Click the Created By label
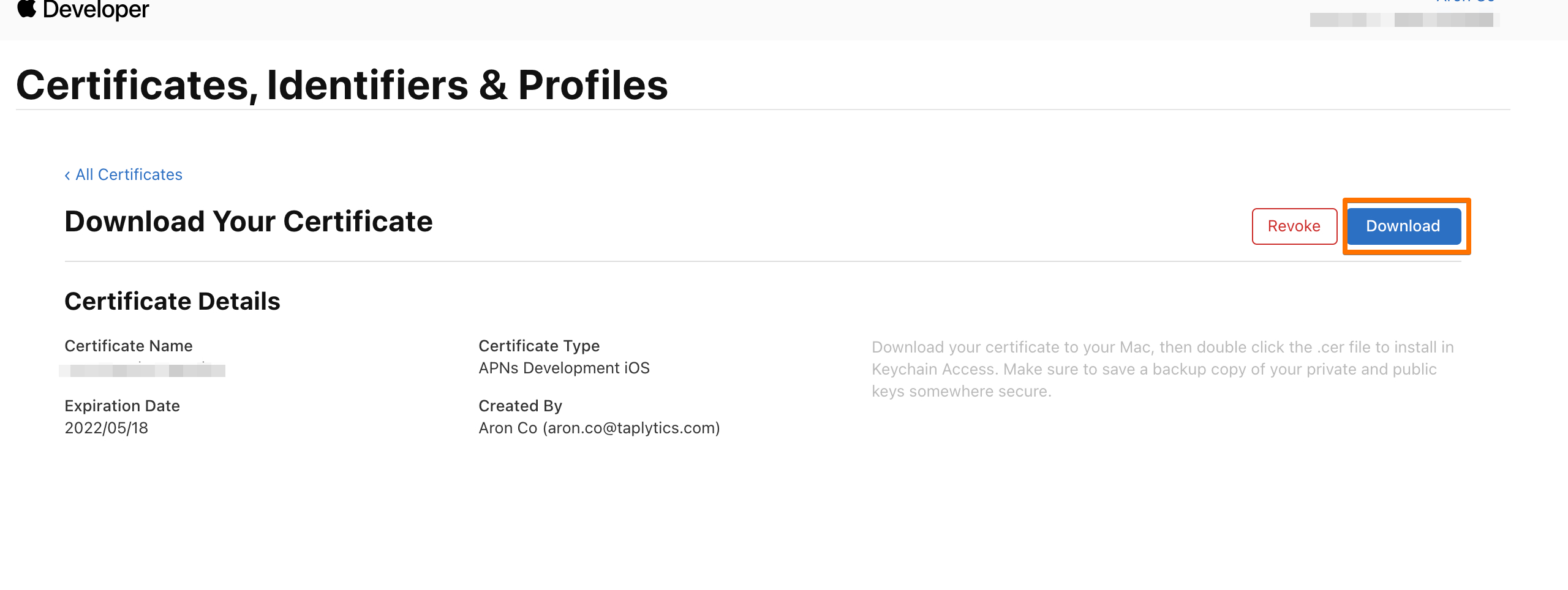 click(520, 406)
